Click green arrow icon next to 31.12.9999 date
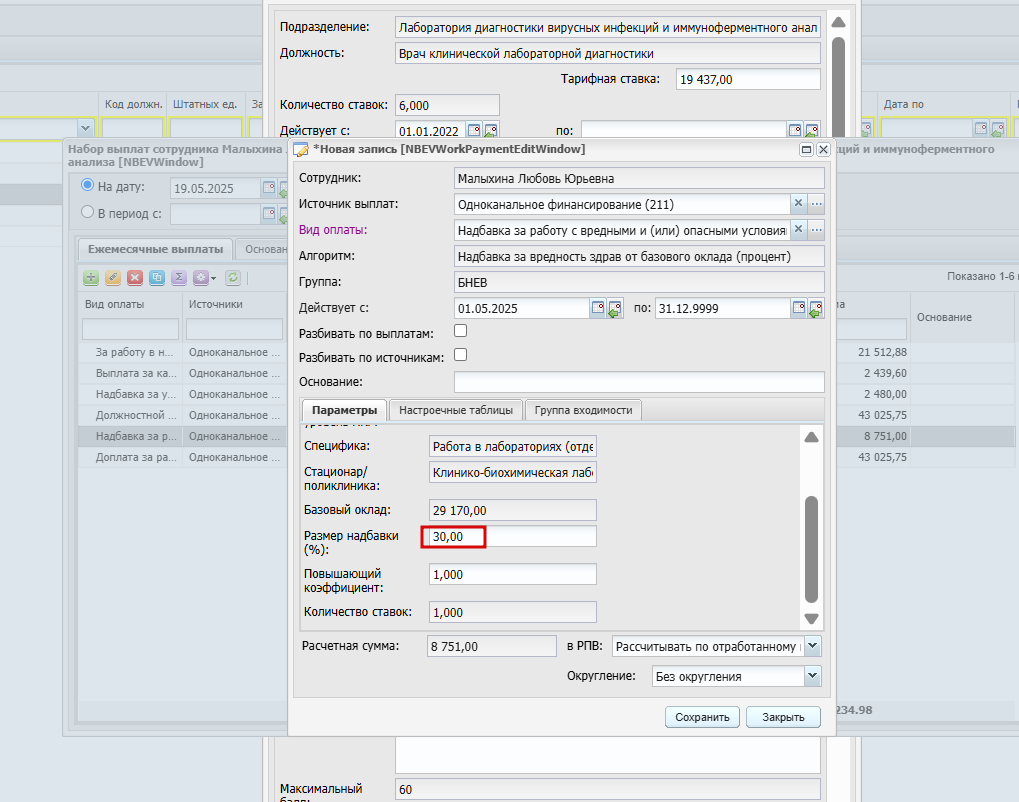 (816, 308)
